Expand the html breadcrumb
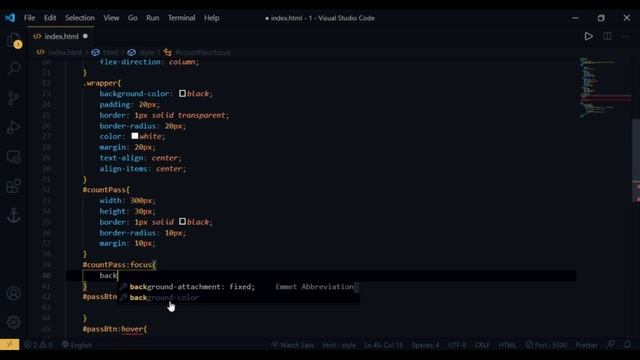640x360 pixels. pyautogui.click(x=105, y=52)
